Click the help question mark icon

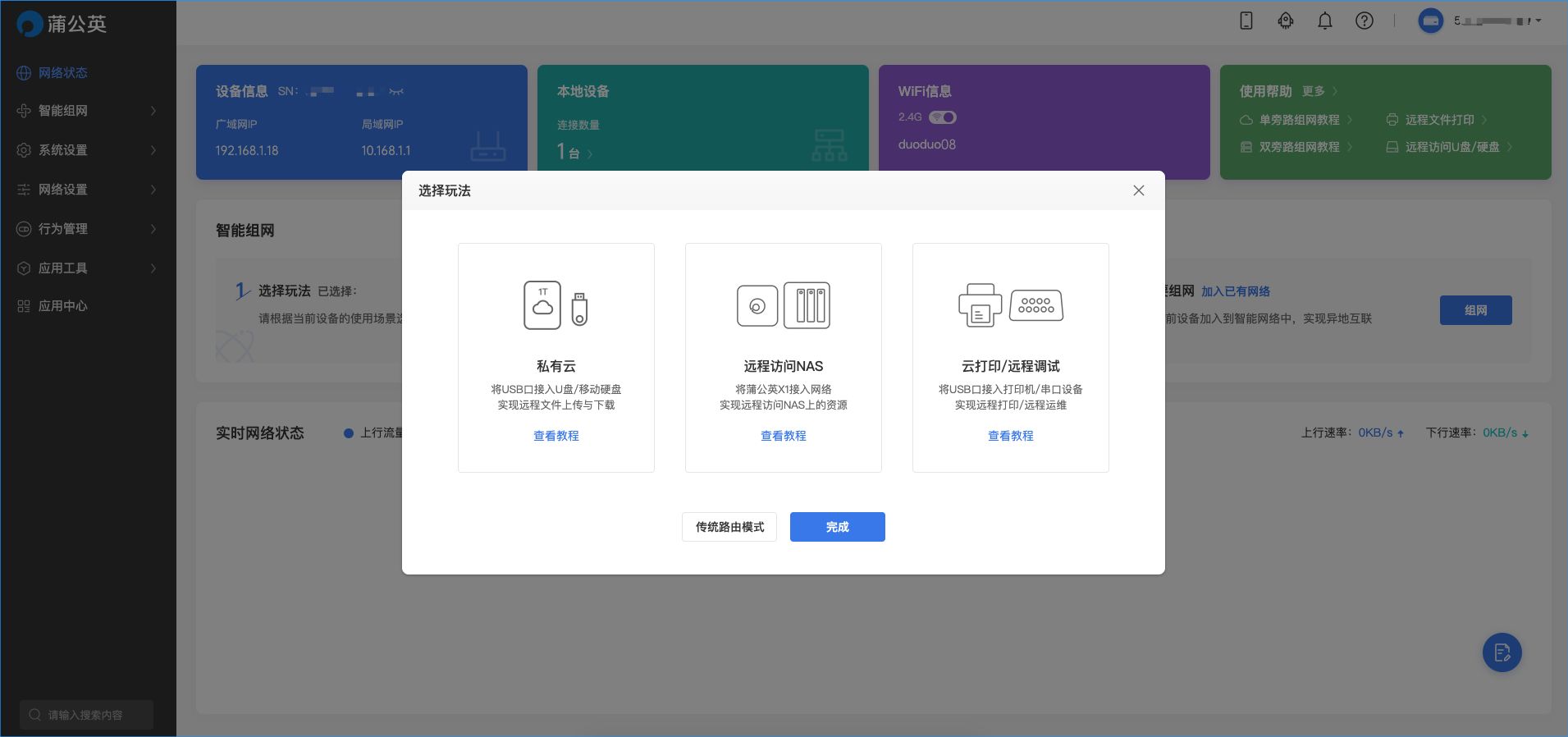[x=1364, y=21]
